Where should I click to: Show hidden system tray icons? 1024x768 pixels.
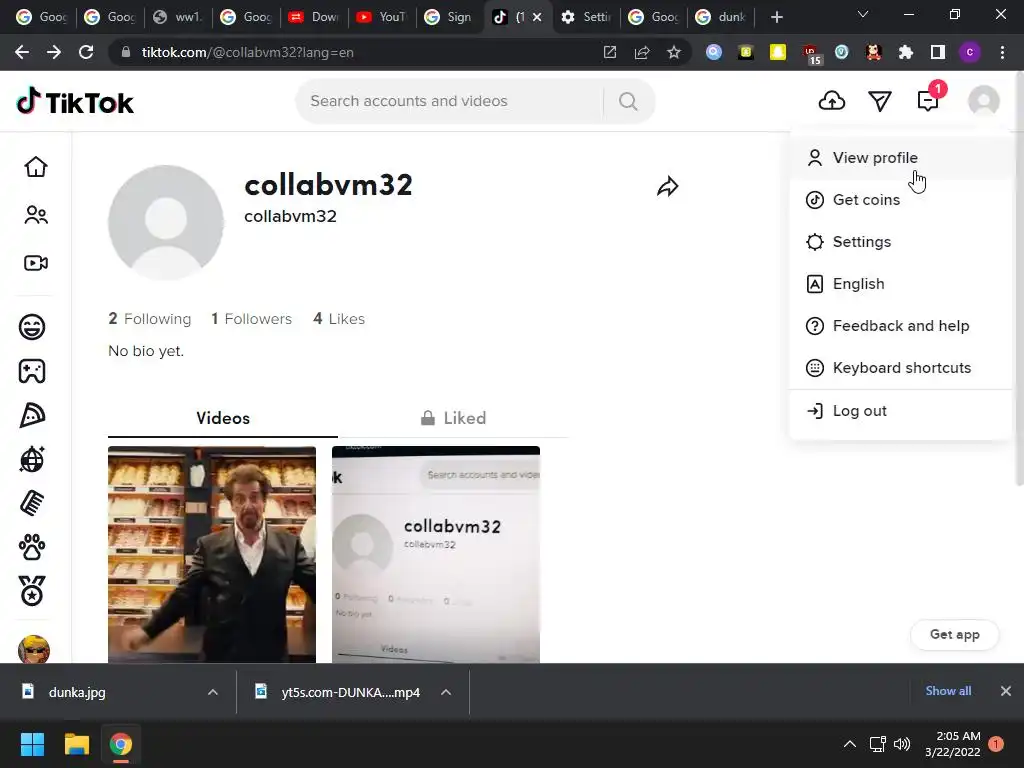[x=850, y=744]
